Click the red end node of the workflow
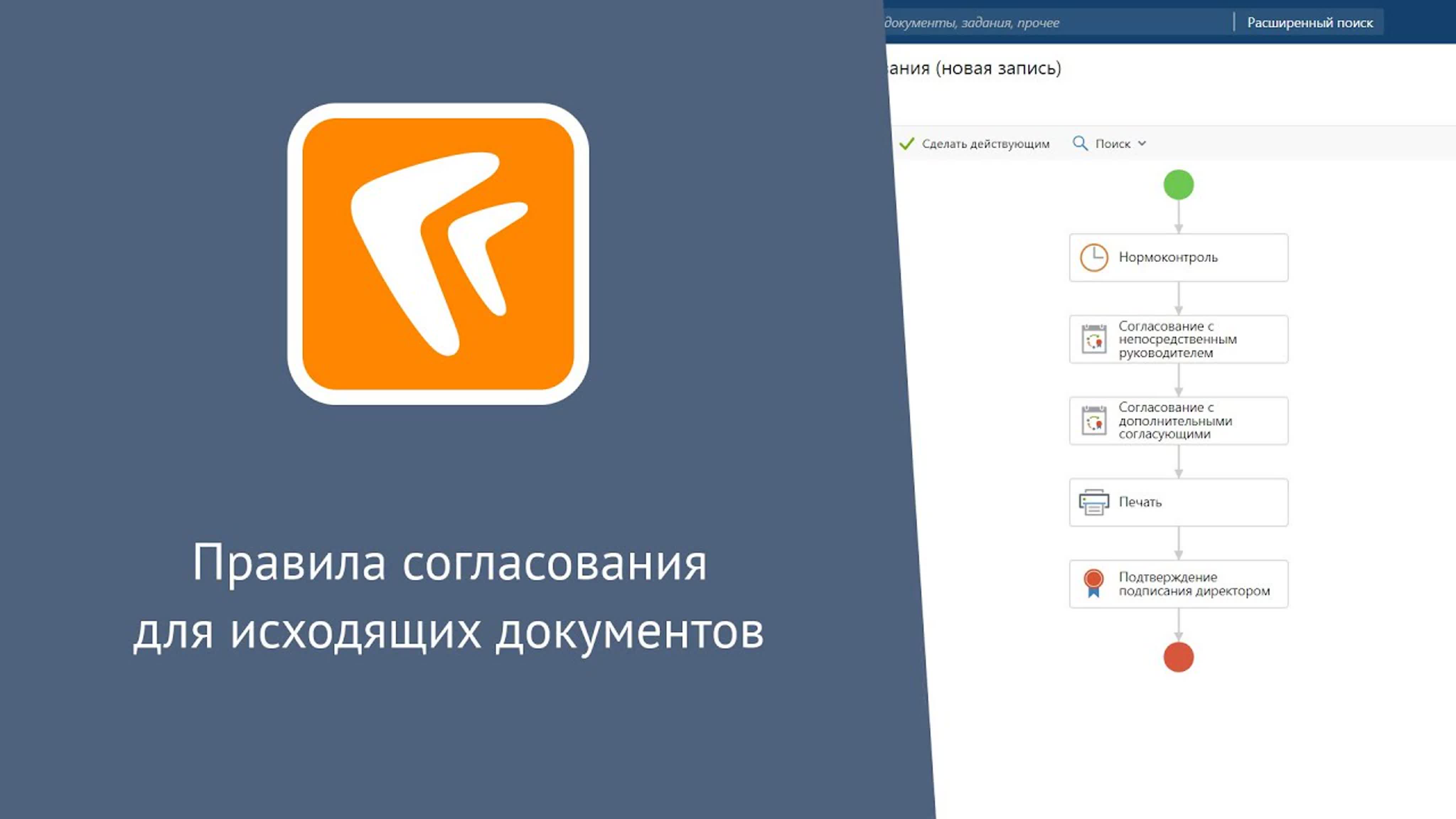 pyautogui.click(x=1178, y=657)
